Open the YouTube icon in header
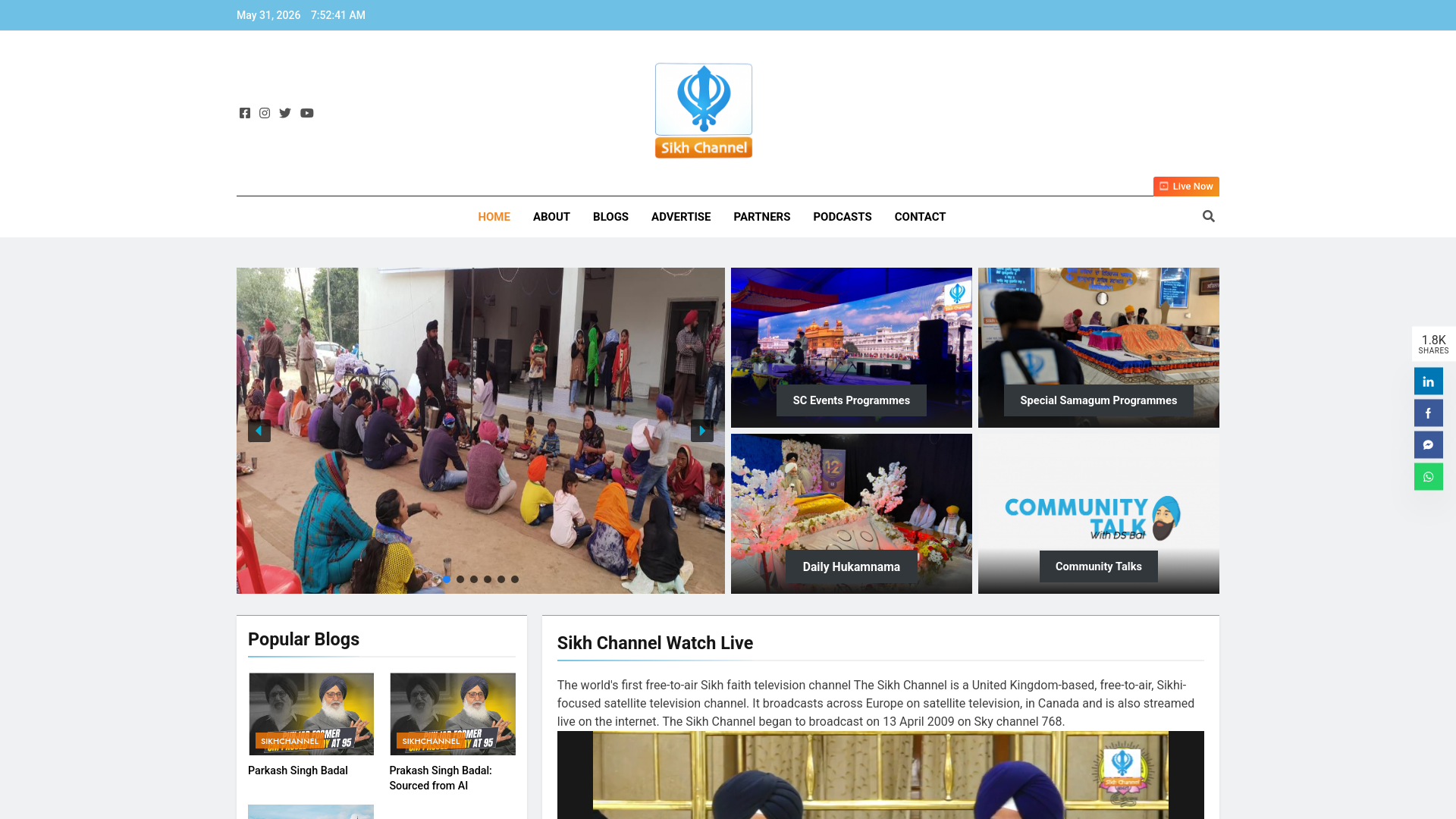 tap(306, 113)
